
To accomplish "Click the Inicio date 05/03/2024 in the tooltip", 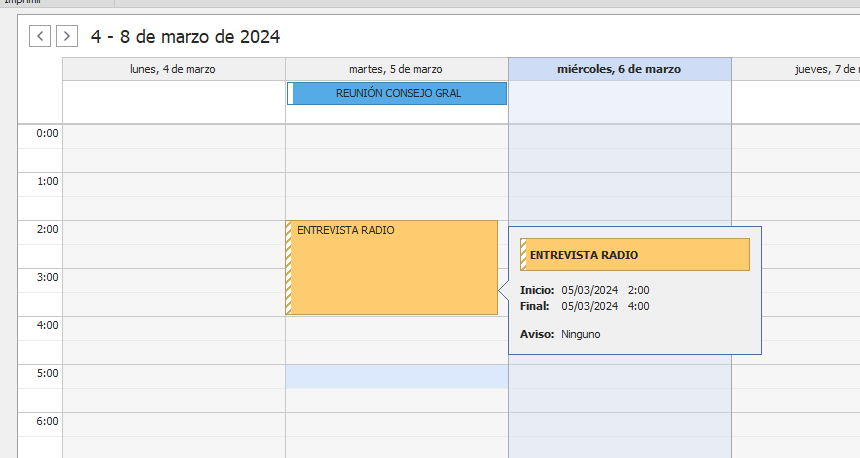I will tap(590, 290).
